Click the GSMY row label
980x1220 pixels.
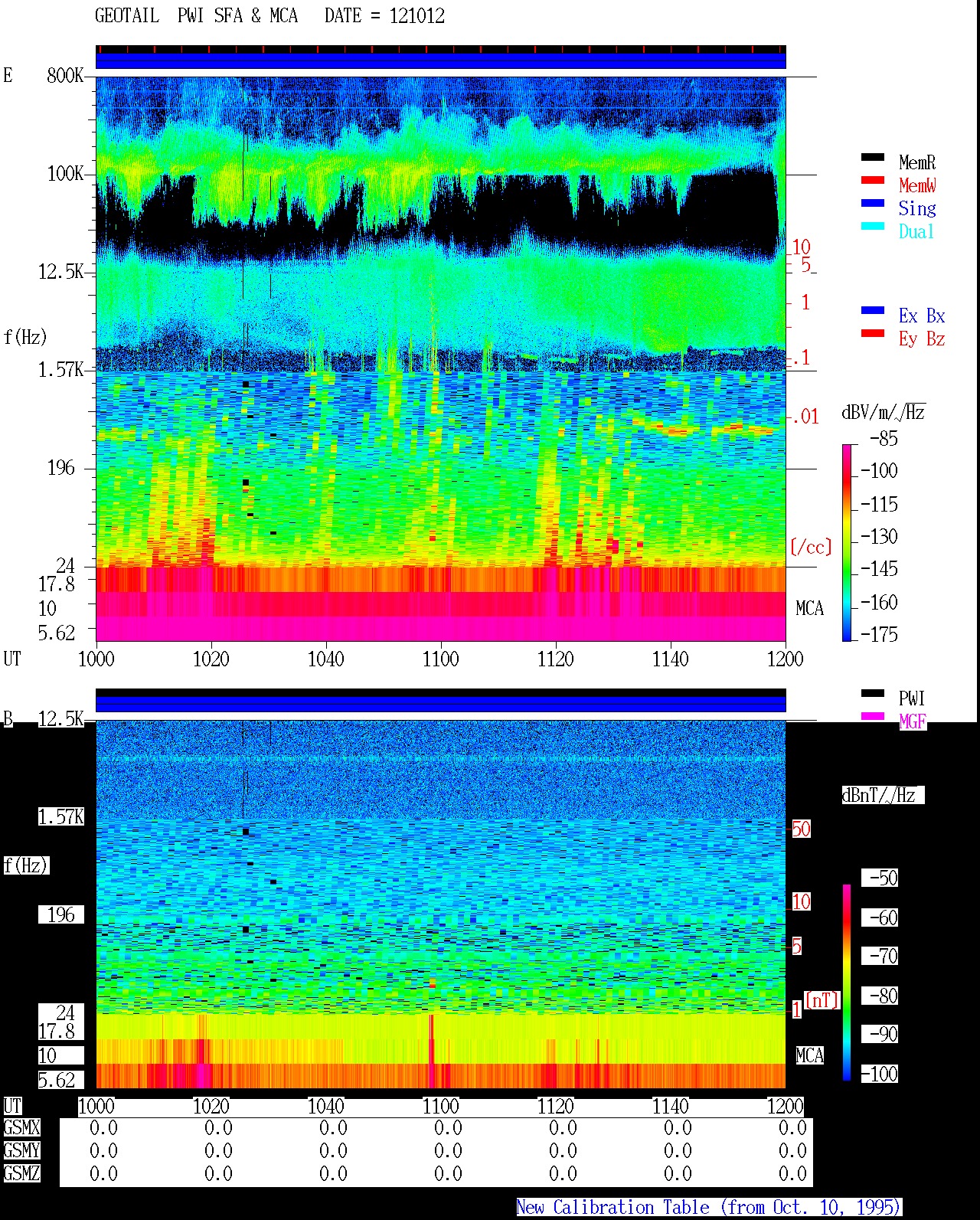pyautogui.click(x=21, y=1151)
